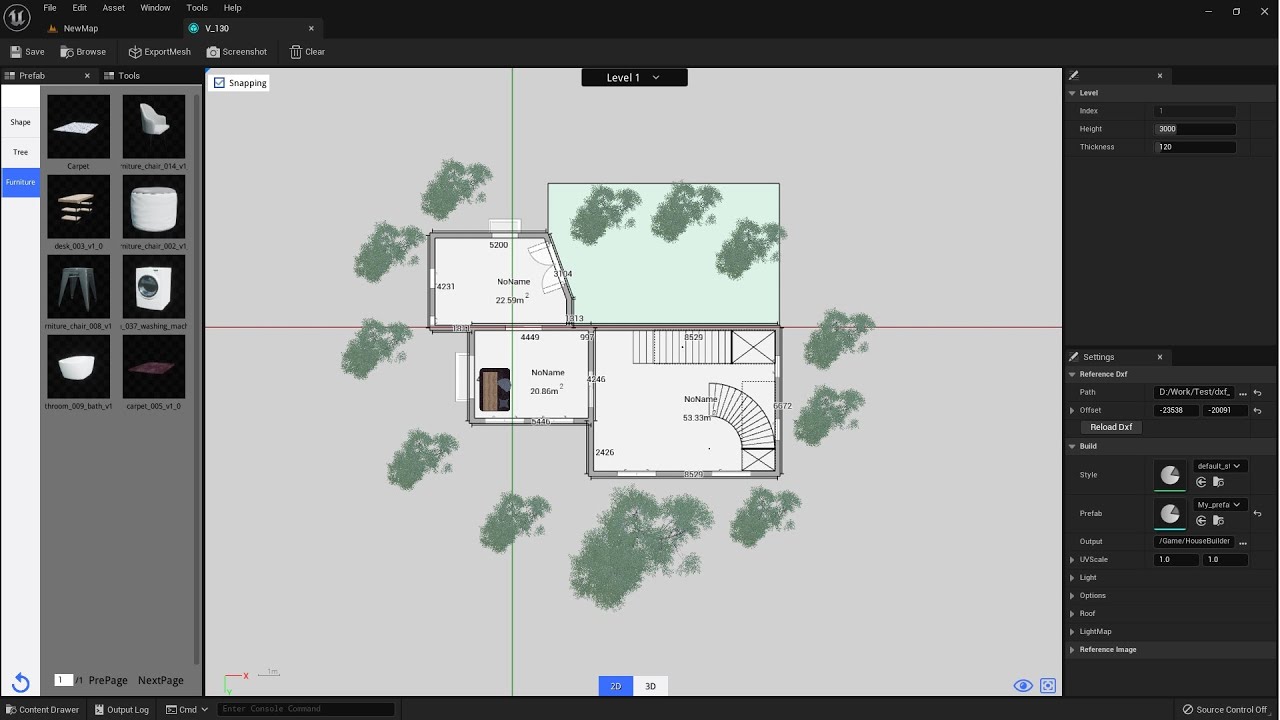
Task: Reset the Offset value to default
Action: [1257, 411]
